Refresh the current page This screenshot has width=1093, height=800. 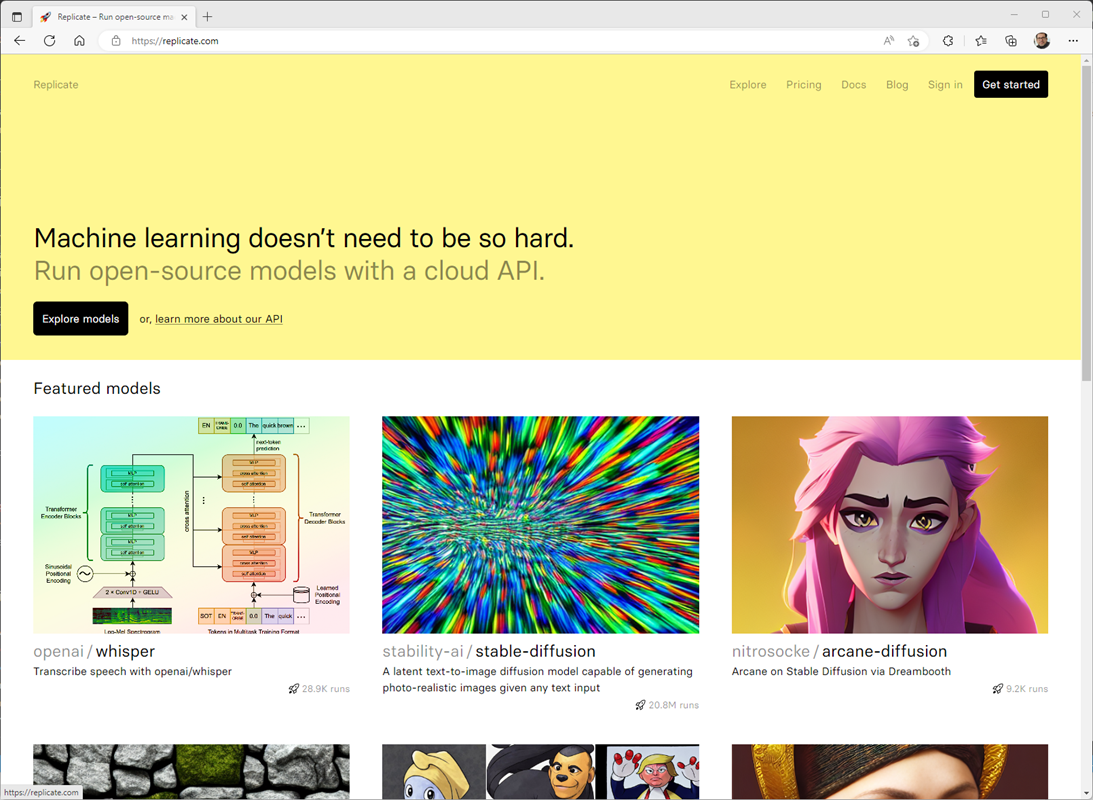click(49, 40)
